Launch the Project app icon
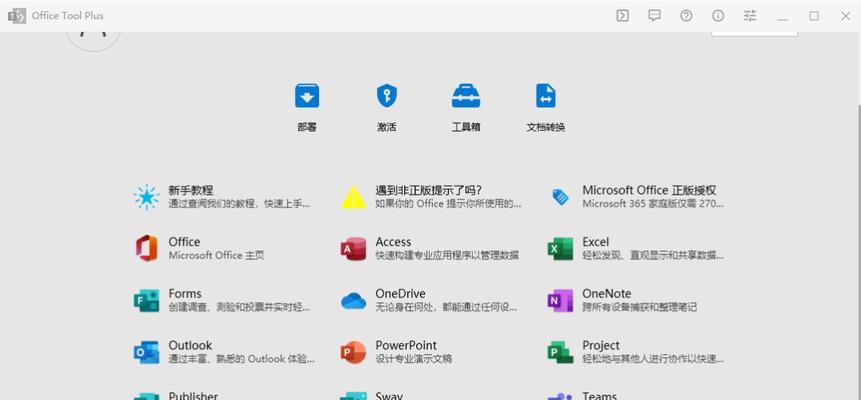The width and height of the screenshot is (861, 400). pyautogui.click(x=561, y=352)
